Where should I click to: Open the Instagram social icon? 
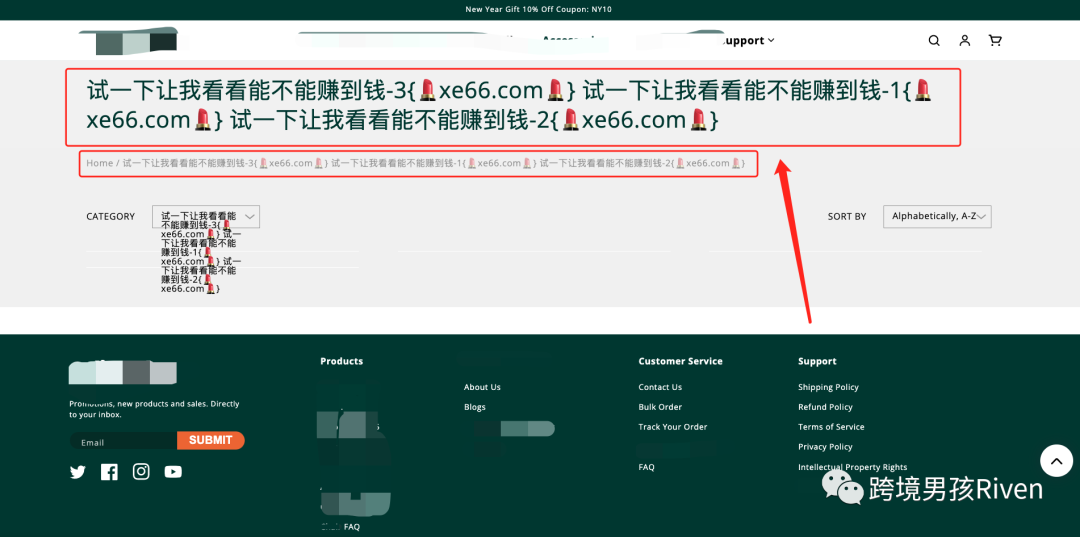pos(141,472)
